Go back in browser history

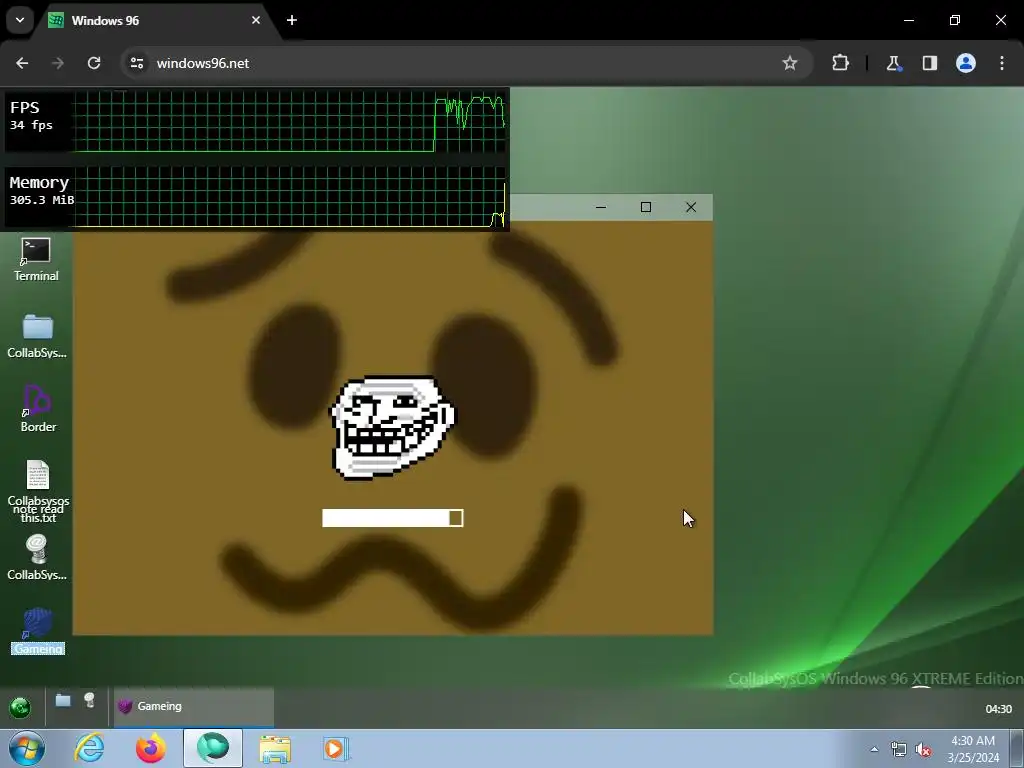click(22, 63)
